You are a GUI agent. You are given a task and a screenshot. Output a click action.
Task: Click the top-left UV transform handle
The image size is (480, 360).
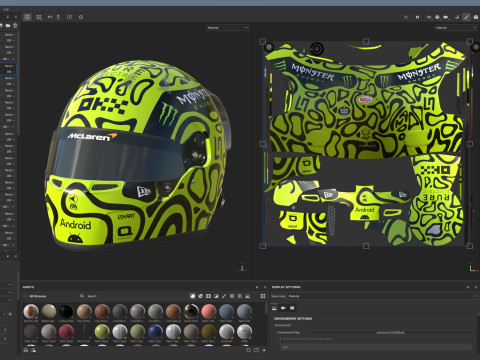click(x=263, y=41)
